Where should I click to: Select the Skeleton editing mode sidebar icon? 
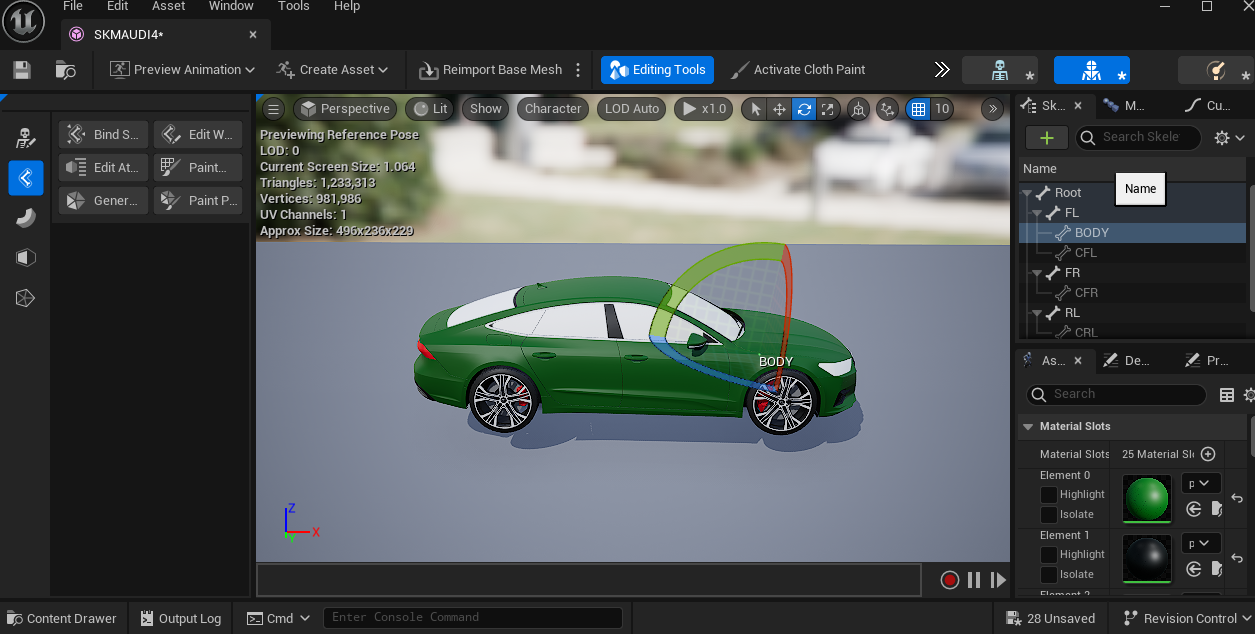26,137
